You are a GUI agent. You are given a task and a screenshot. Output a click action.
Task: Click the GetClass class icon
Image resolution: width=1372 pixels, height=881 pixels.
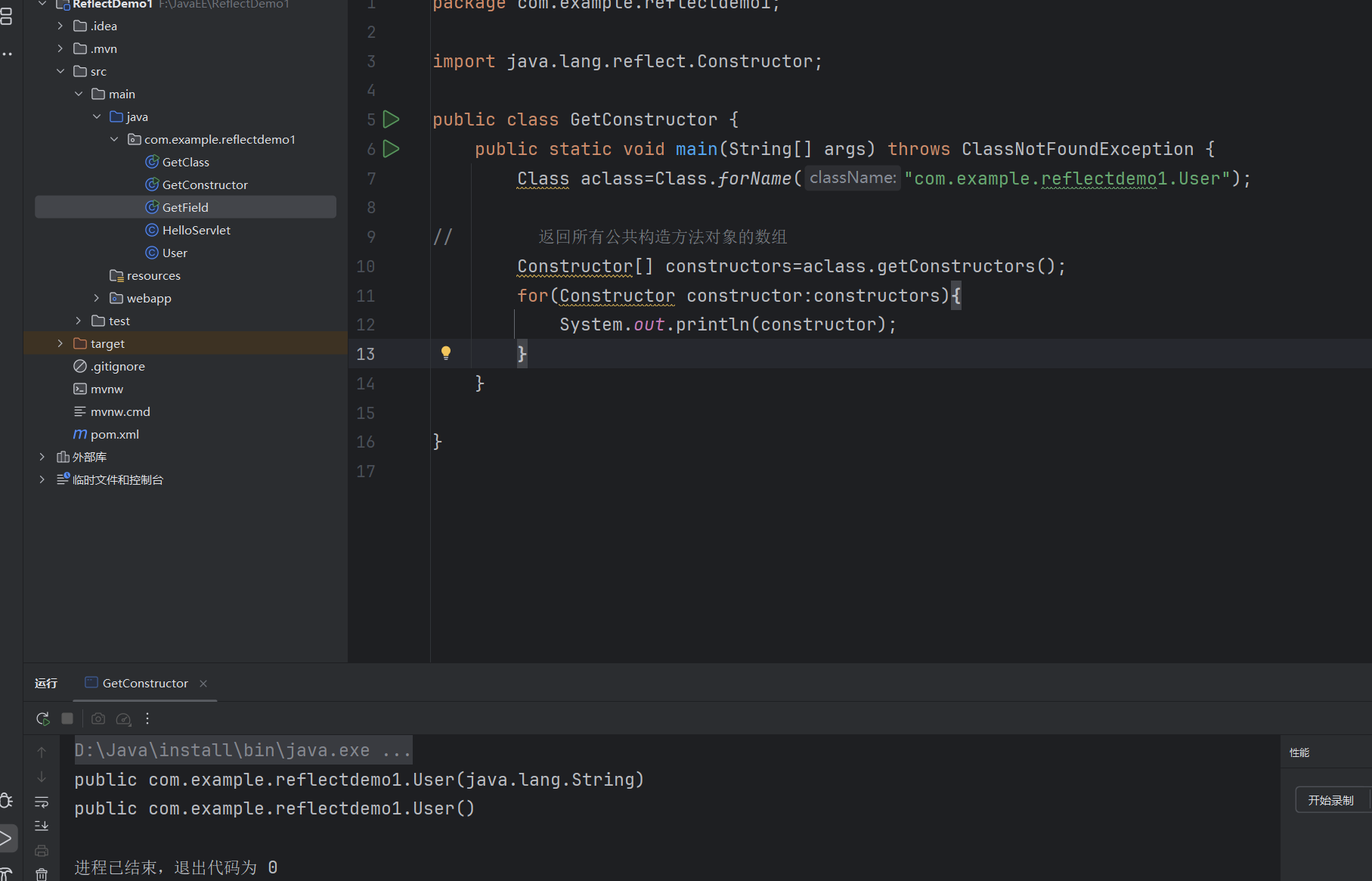[x=152, y=162]
